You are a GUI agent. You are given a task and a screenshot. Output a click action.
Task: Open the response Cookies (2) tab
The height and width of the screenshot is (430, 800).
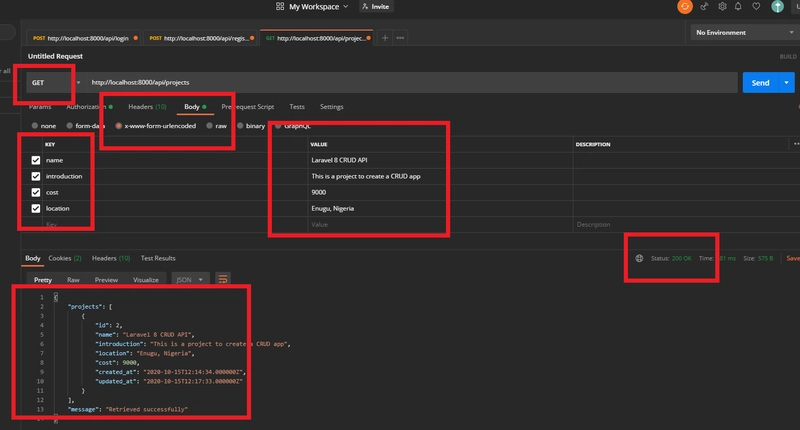(65, 258)
